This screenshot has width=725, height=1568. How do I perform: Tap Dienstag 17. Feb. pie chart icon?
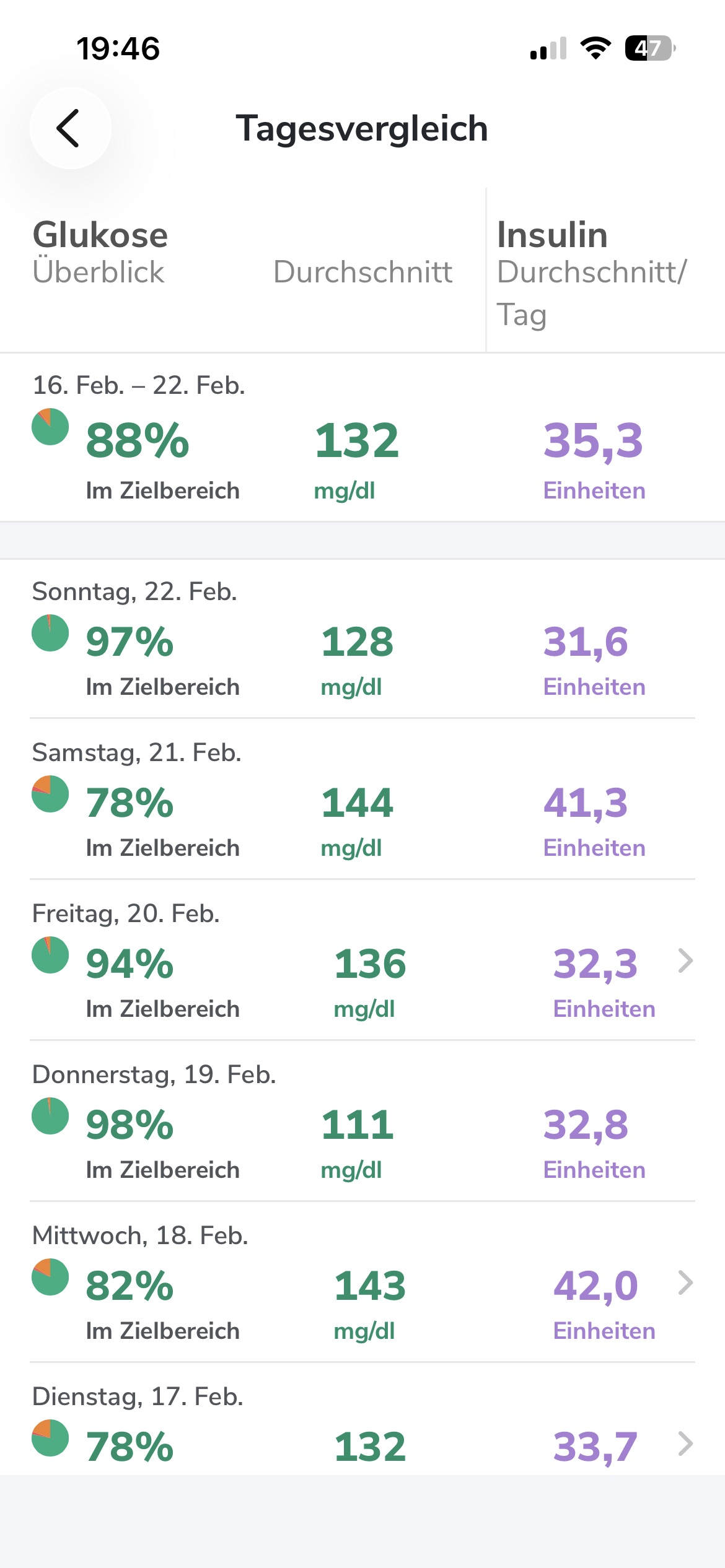[x=50, y=1438]
